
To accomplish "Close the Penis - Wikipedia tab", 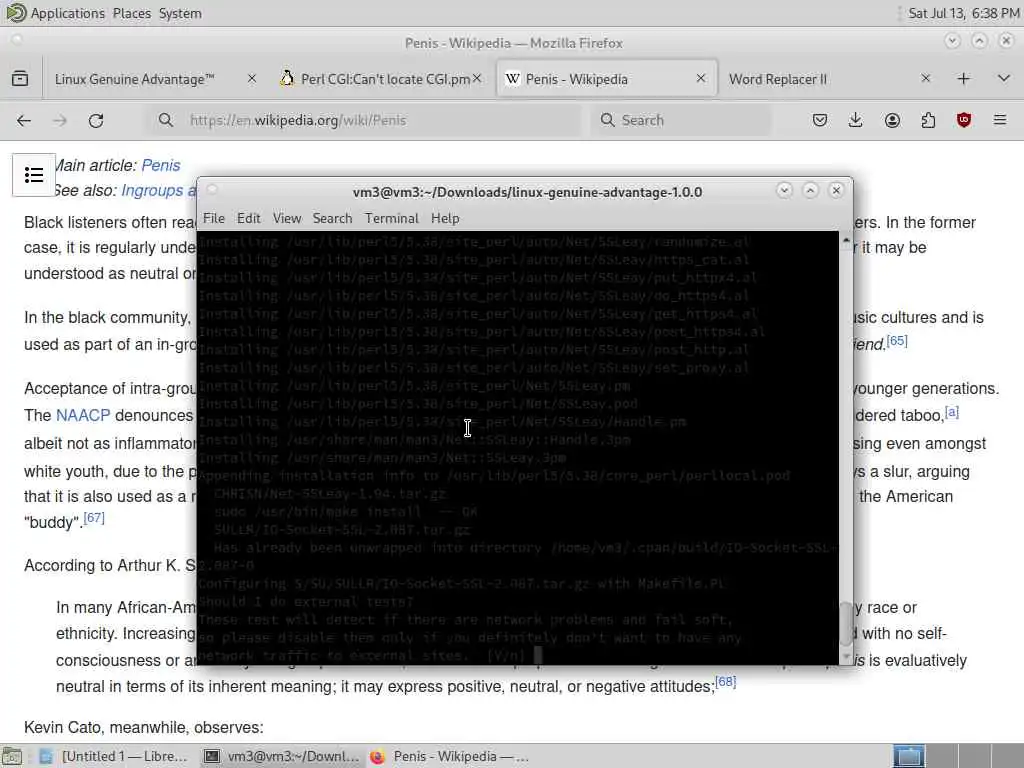I will (x=701, y=78).
